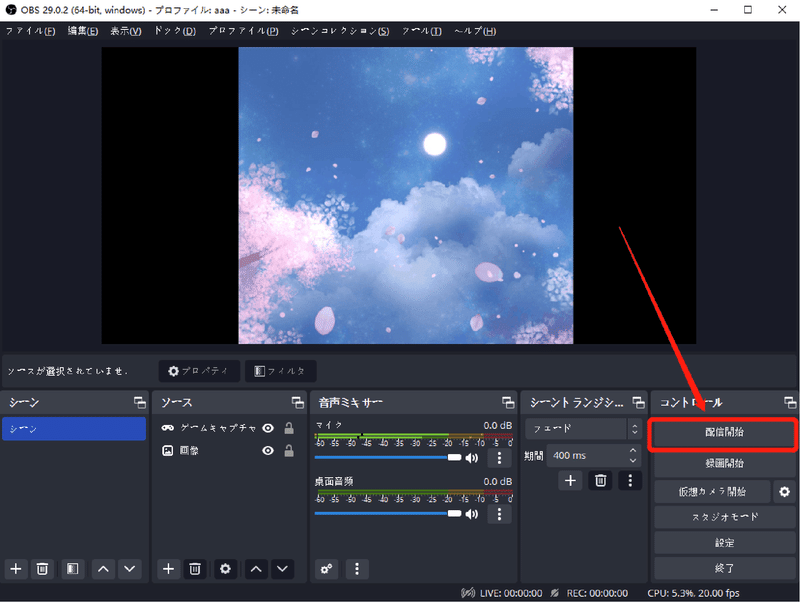The height and width of the screenshot is (602, 800).
Task: Open the ツール menu
Action: (x=421, y=31)
